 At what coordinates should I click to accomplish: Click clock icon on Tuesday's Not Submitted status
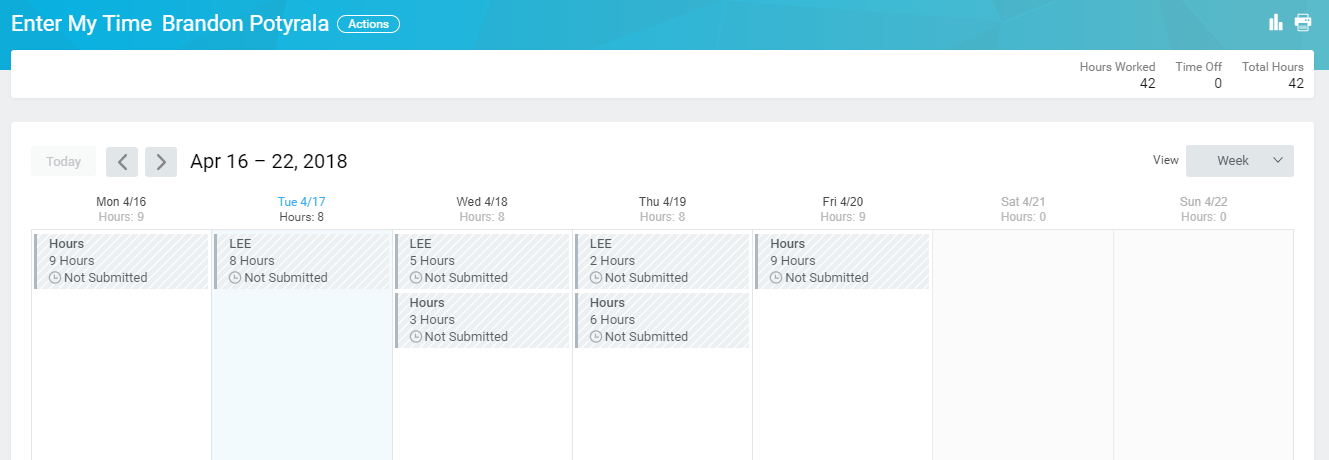pos(235,278)
